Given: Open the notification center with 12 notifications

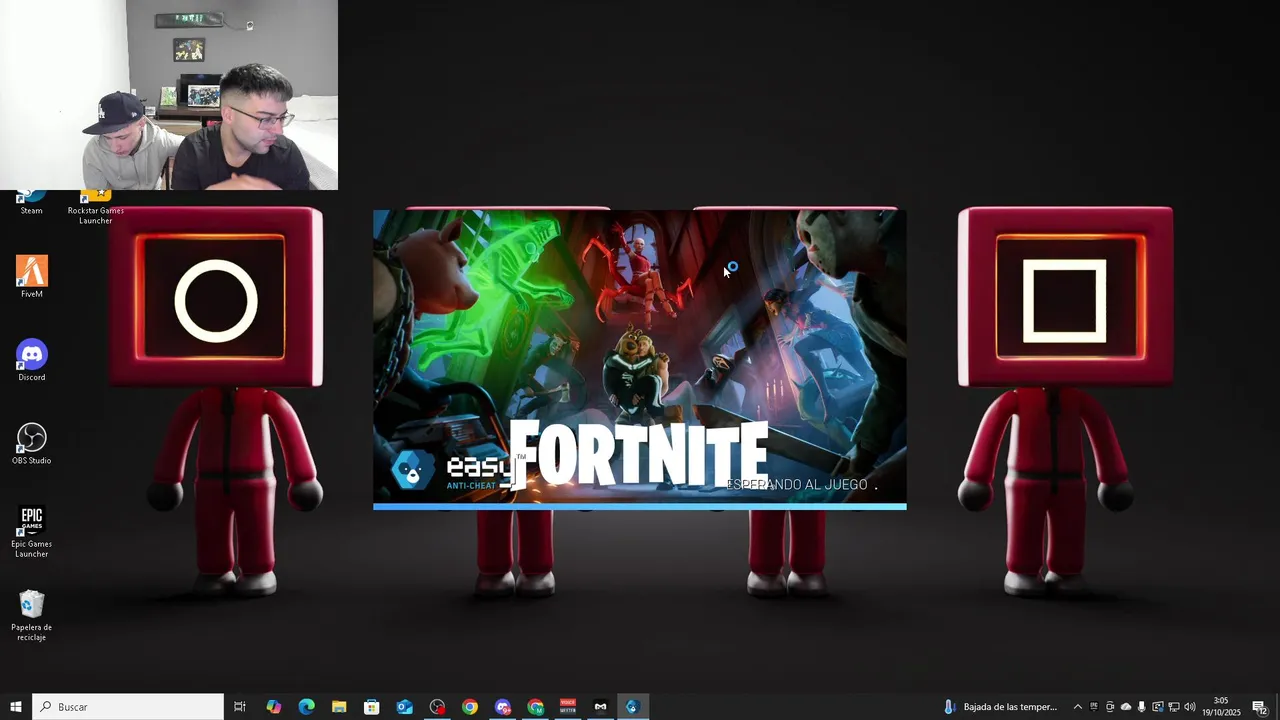Looking at the screenshot, I should tap(1260, 707).
